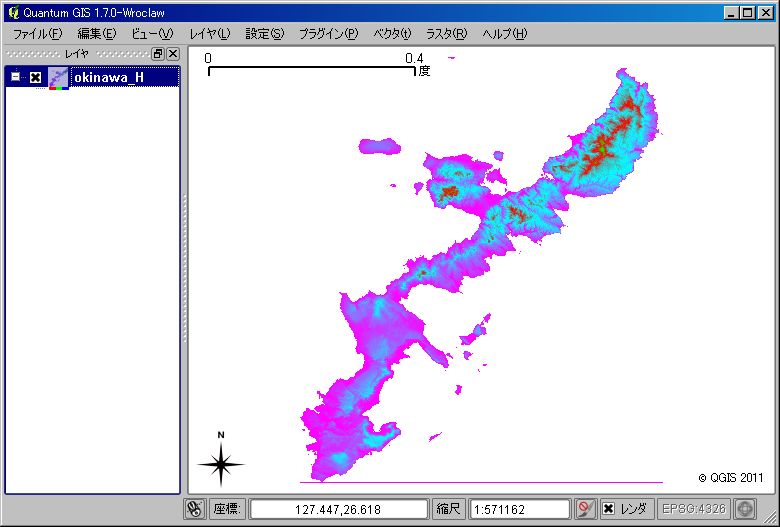The width and height of the screenshot is (780, 527).
Task: Open the ヘルプ(H) menu
Action: [504, 34]
